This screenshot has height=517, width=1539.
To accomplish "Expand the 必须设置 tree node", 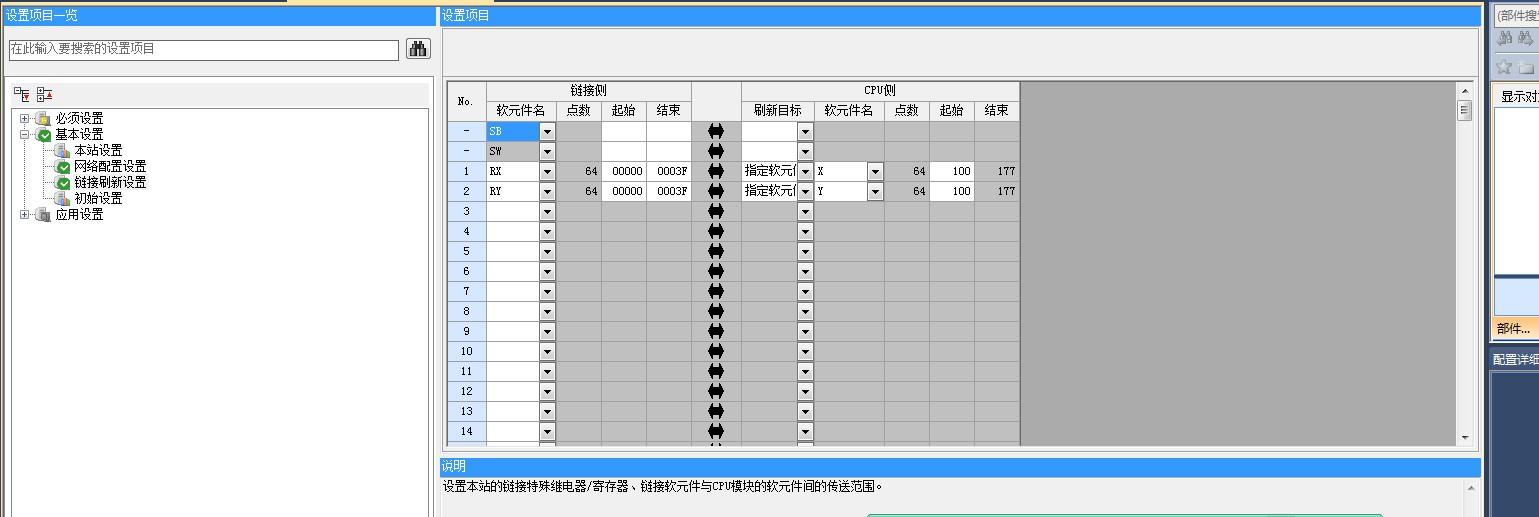I will (x=25, y=118).
